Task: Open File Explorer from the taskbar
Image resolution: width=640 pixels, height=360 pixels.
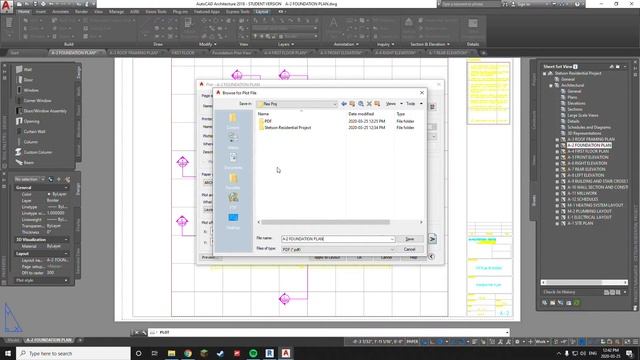Action: click(171, 353)
